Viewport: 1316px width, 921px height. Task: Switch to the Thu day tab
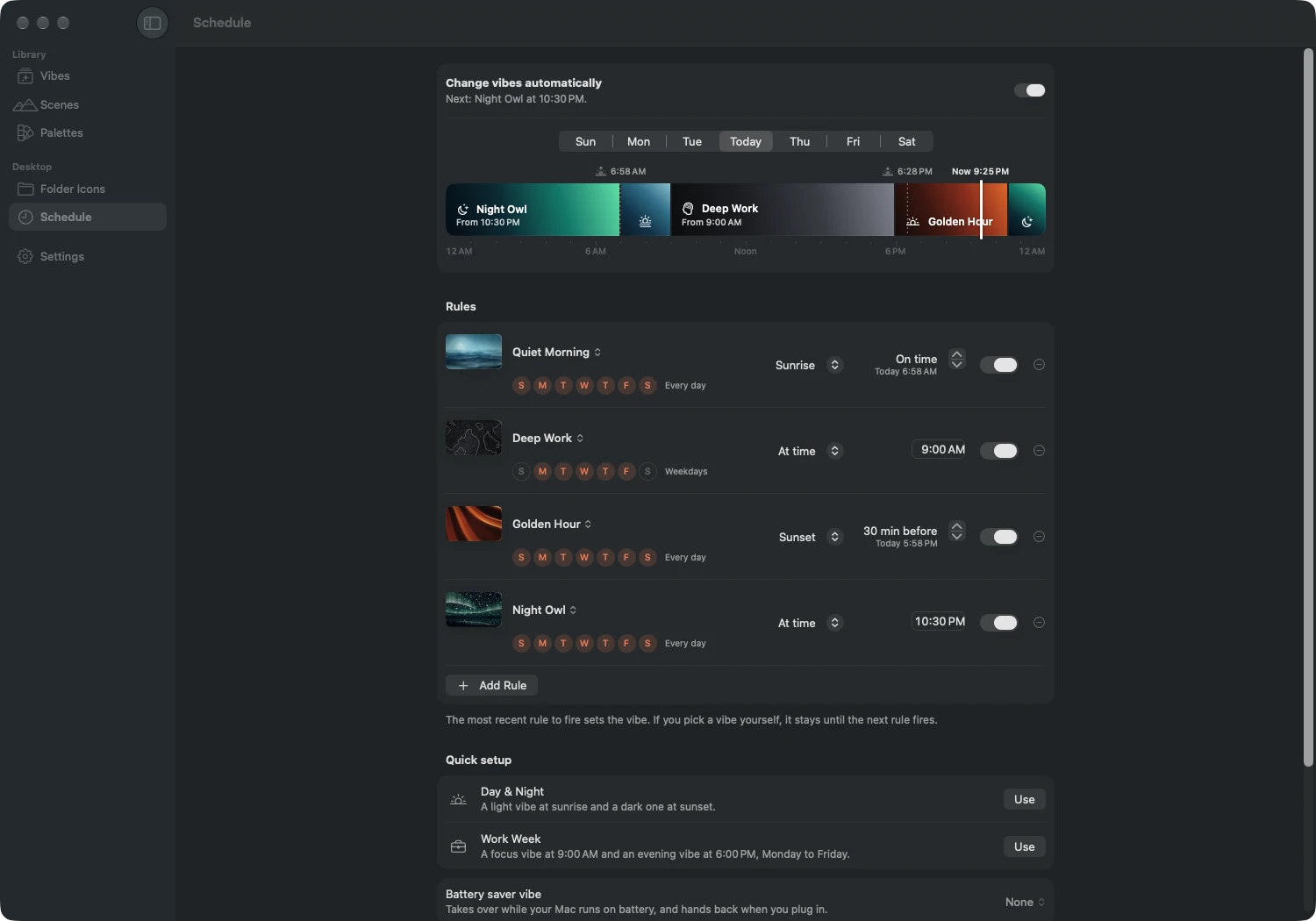(799, 141)
